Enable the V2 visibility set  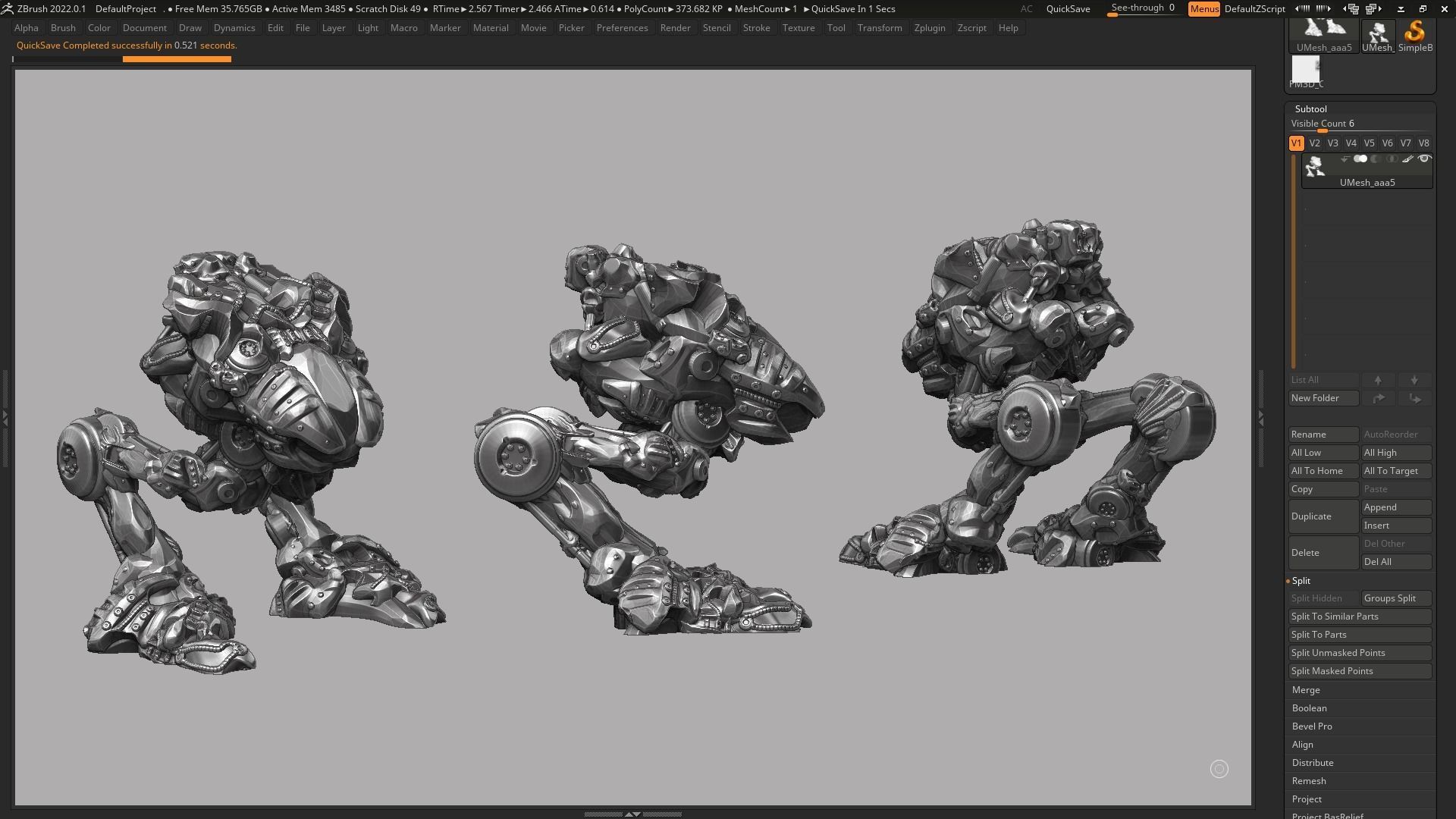coord(1314,143)
